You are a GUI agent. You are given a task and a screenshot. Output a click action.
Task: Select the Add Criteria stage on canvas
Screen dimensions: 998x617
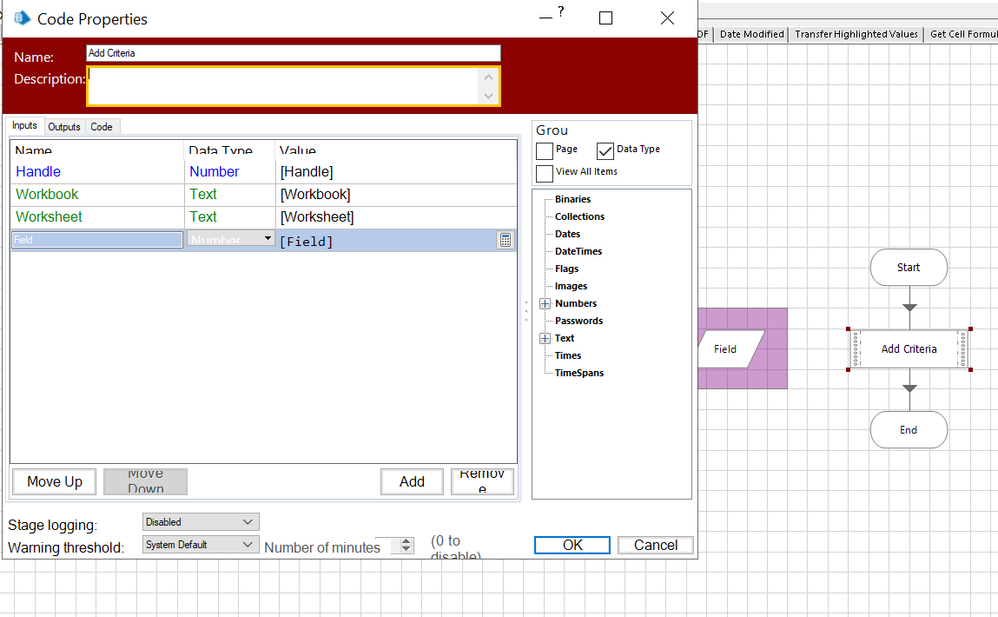pos(908,349)
